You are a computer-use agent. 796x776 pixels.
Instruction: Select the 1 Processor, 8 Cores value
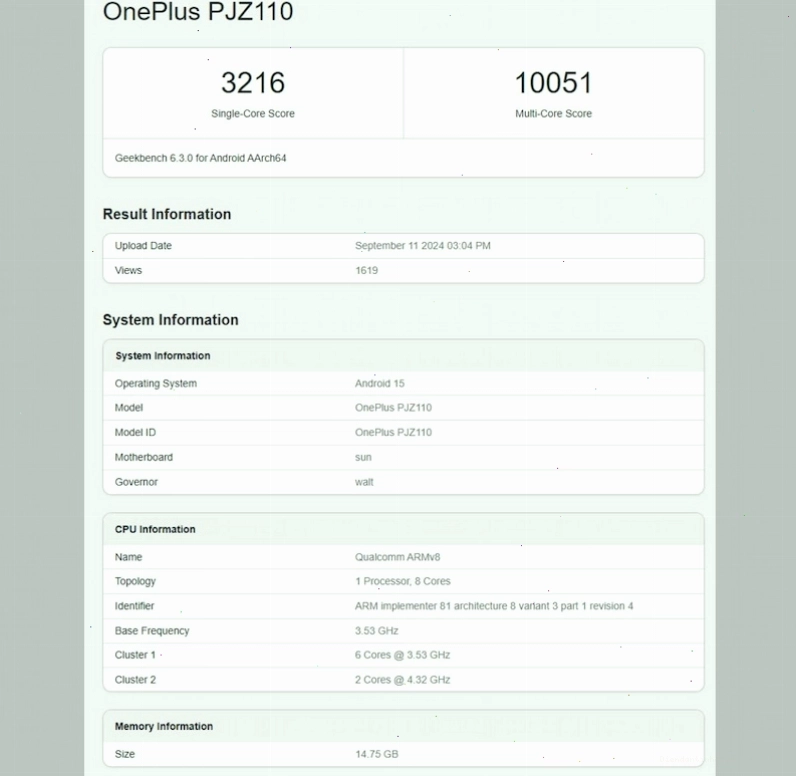(403, 582)
